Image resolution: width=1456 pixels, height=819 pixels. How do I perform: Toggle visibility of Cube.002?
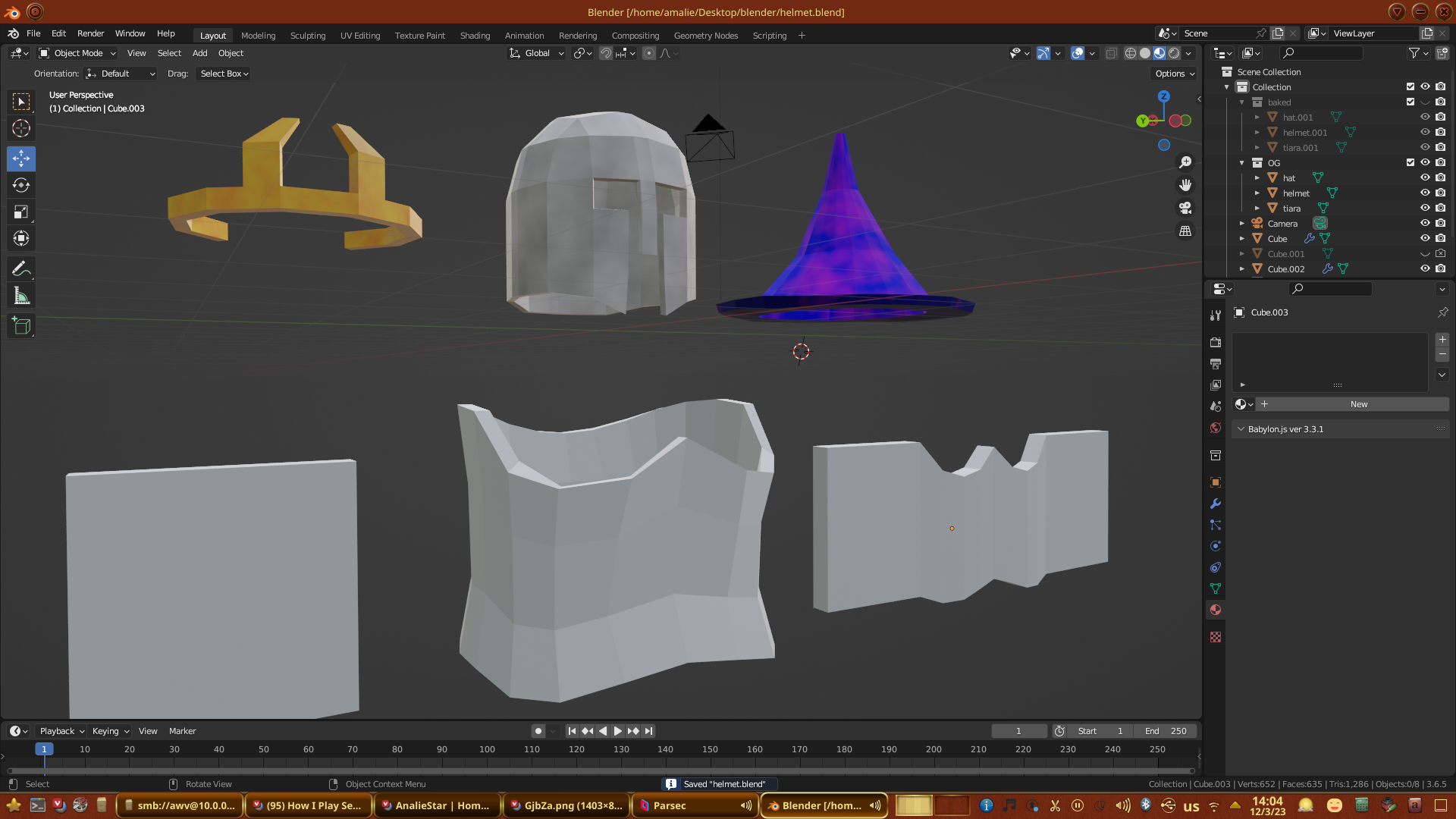pyautogui.click(x=1425, y=268)
